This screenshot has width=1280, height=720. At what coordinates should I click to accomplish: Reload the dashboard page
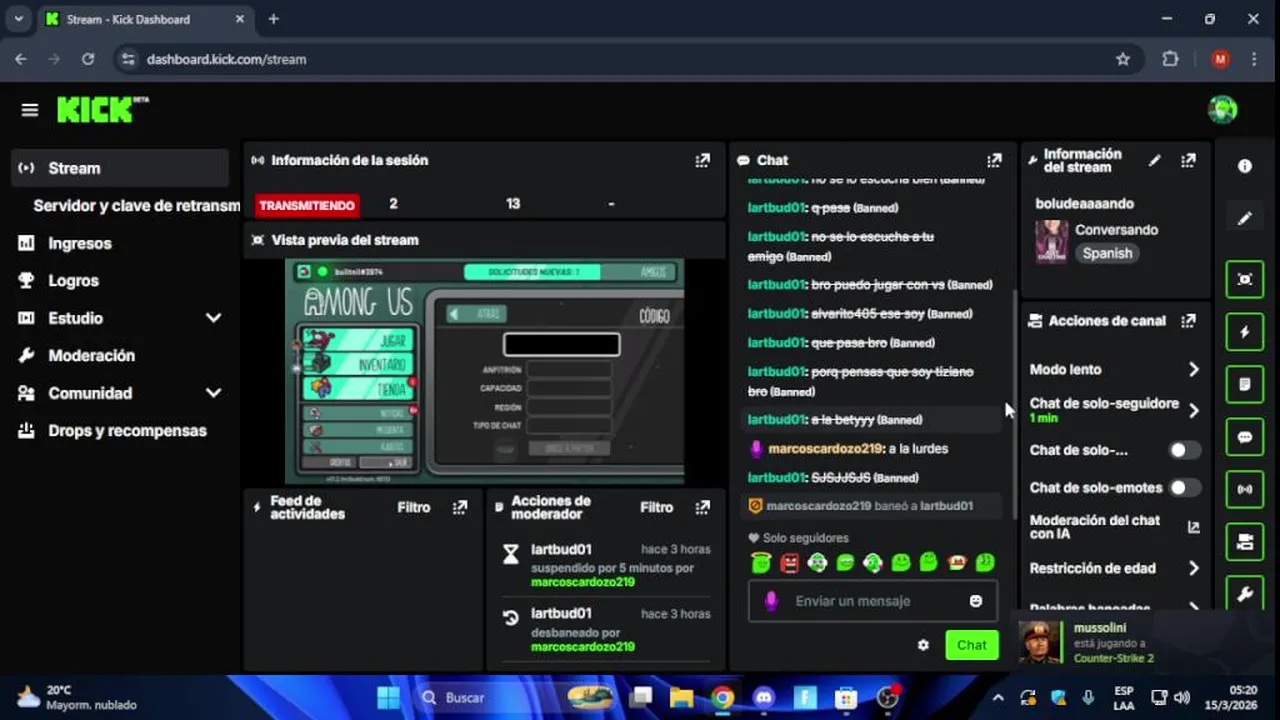pyautogui.click(x=88, y=59)
